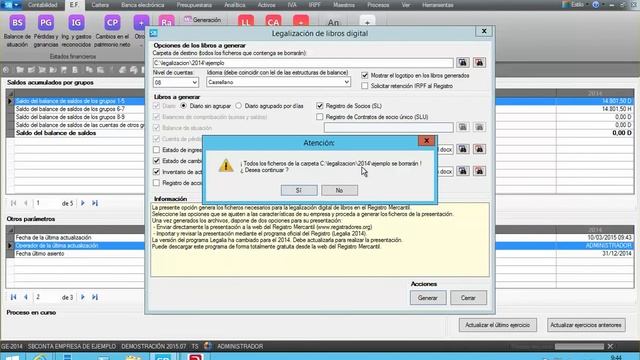Image resolution: width=640 pixels, height=360 pixels.
Task: Check the Estado de ingresos checkbox
Action: 156,150
